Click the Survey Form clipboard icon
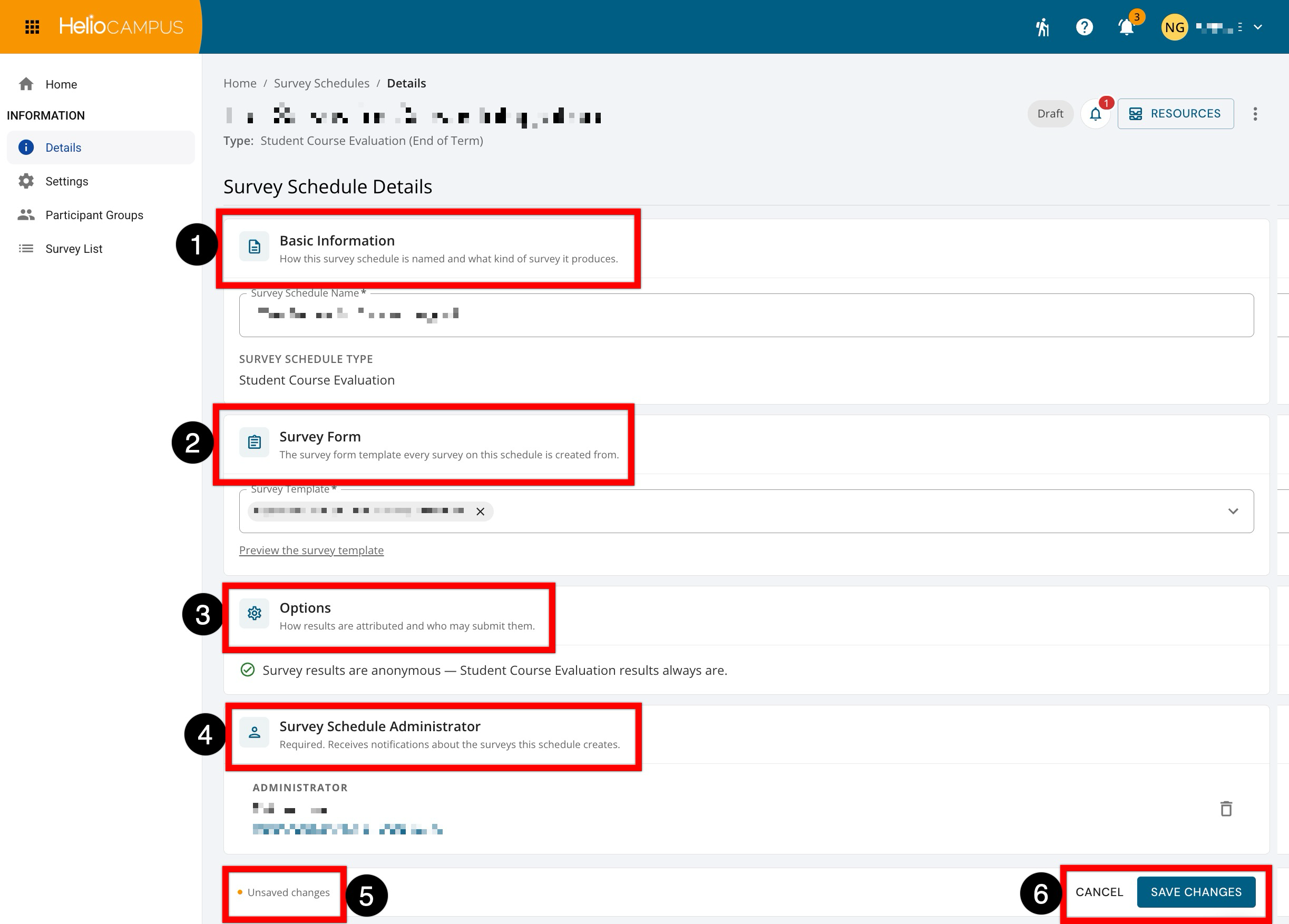Screen dimensions: 1289x924 click(254, 442)
